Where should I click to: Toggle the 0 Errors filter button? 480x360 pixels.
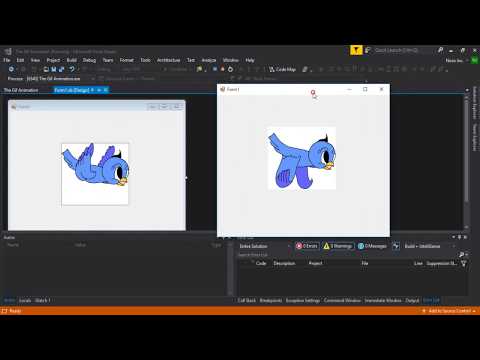[x=307, y=246]
